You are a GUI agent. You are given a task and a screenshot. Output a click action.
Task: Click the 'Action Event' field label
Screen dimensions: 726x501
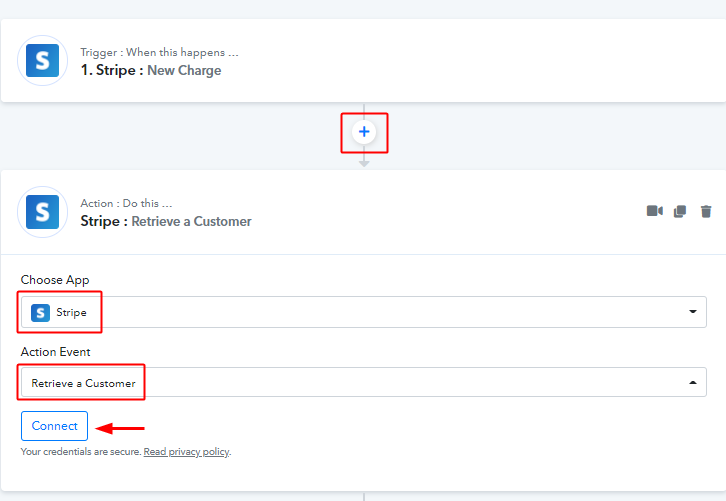pyautogui.click(x=55, y=352)
